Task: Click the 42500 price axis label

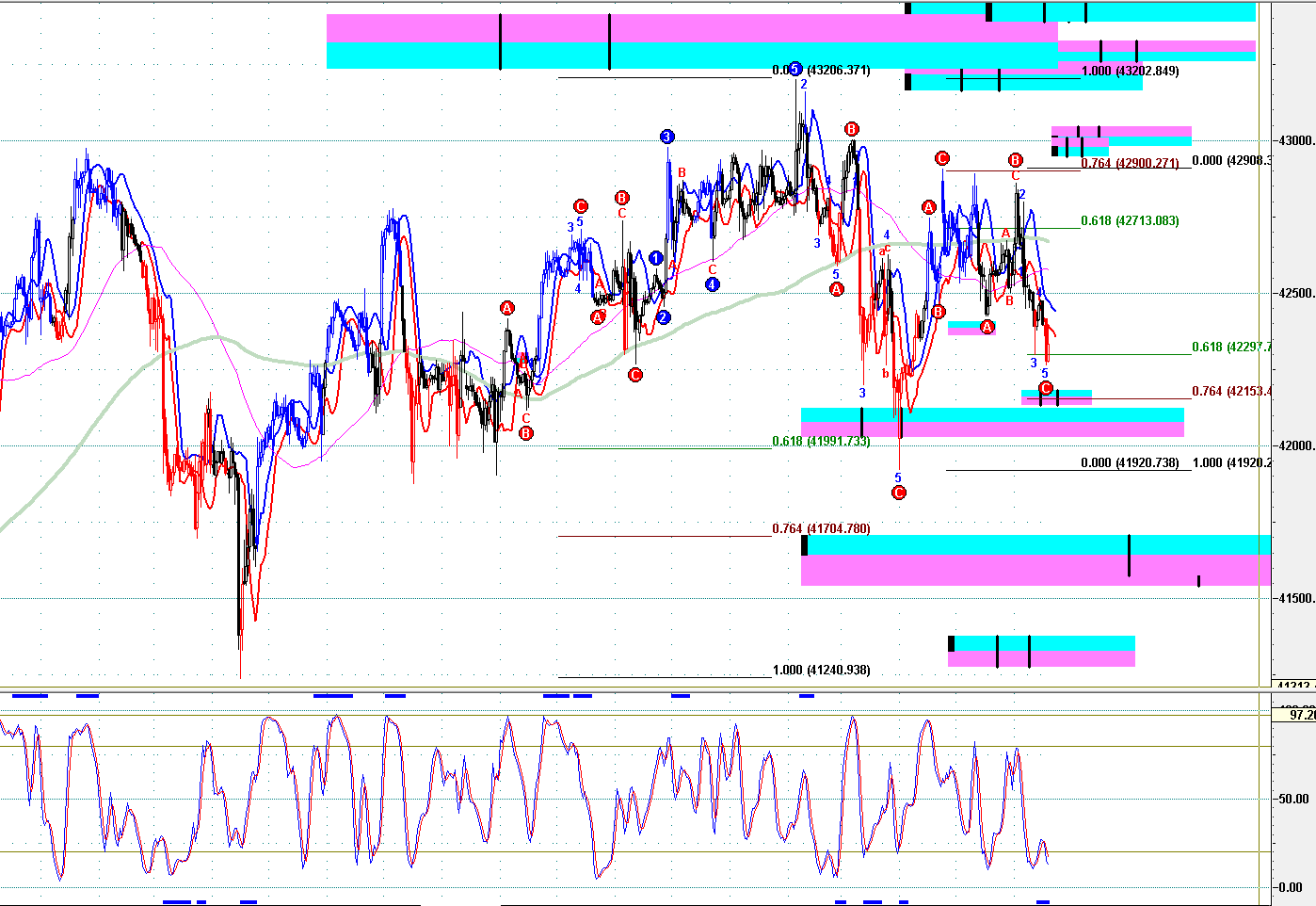Action: pyautogui.click(x=1295, y=294)
